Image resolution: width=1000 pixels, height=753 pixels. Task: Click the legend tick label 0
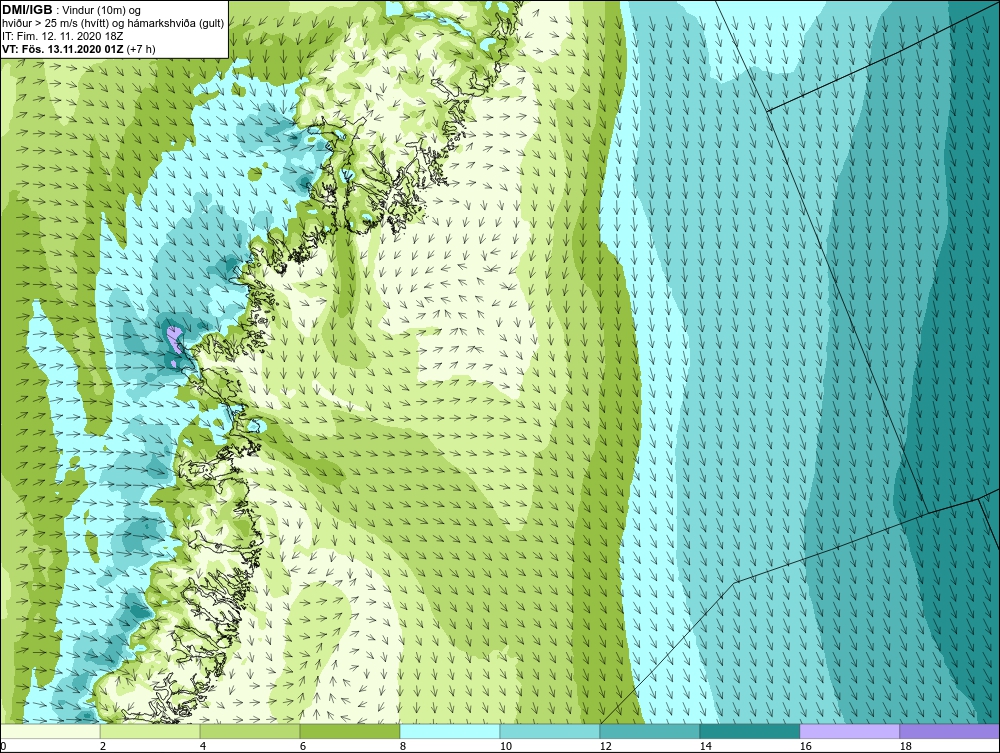[3, 746]
